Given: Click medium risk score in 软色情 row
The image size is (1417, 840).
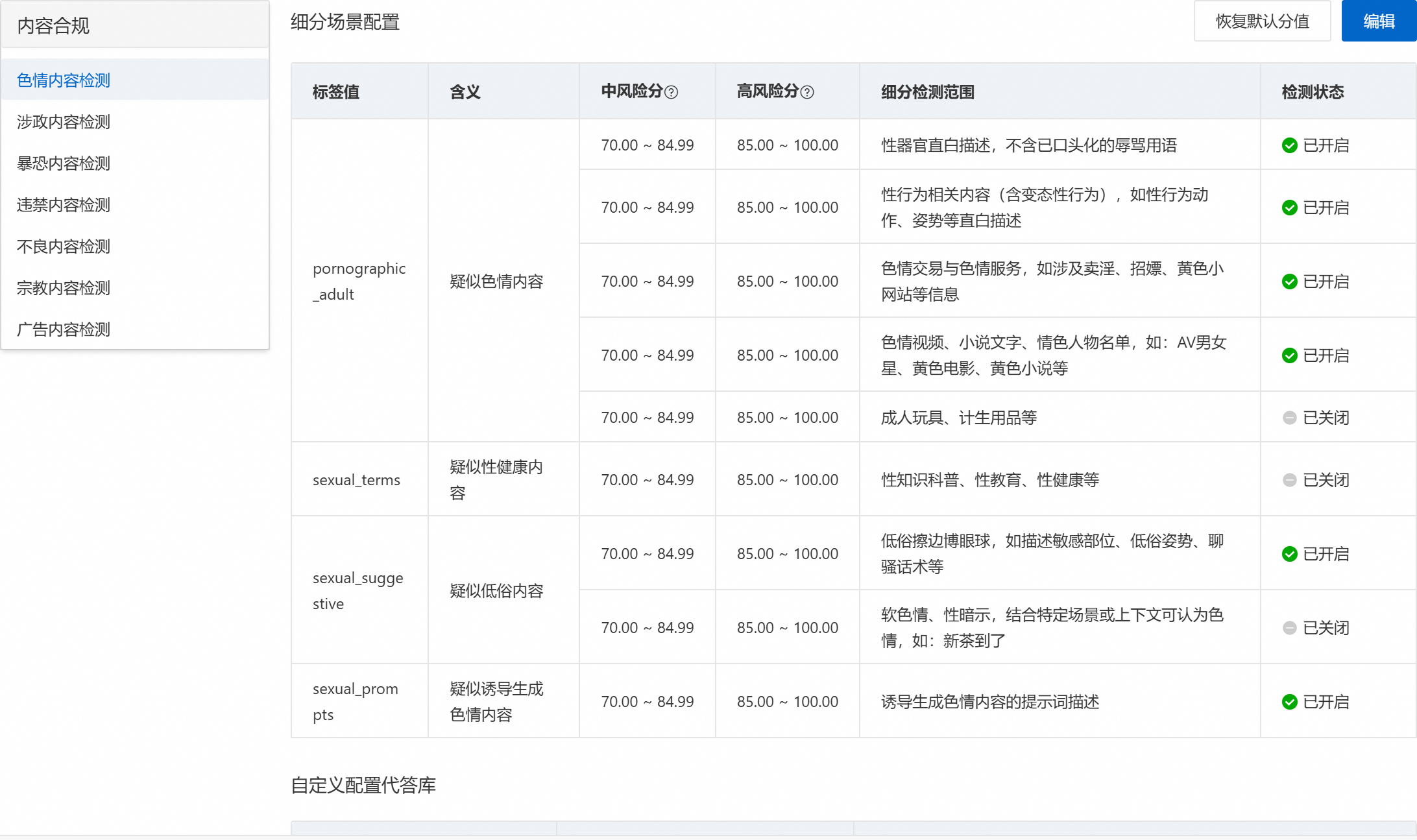Looking at the screenshot, I should (648, 628).
